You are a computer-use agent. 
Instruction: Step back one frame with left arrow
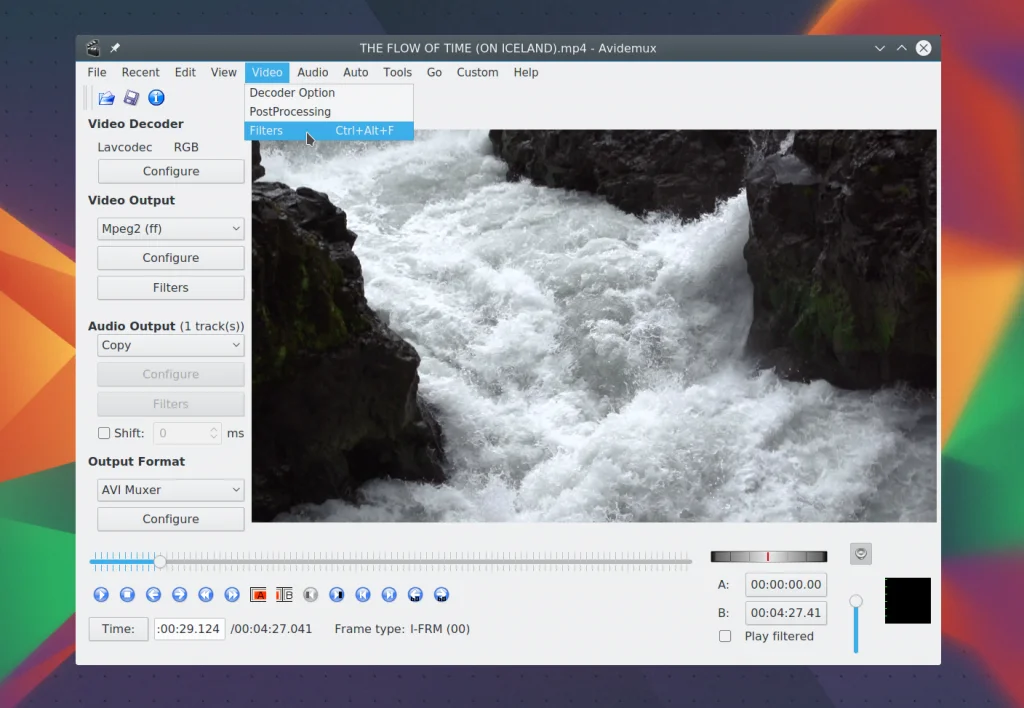pyautogui.click(x=153, y=595)
